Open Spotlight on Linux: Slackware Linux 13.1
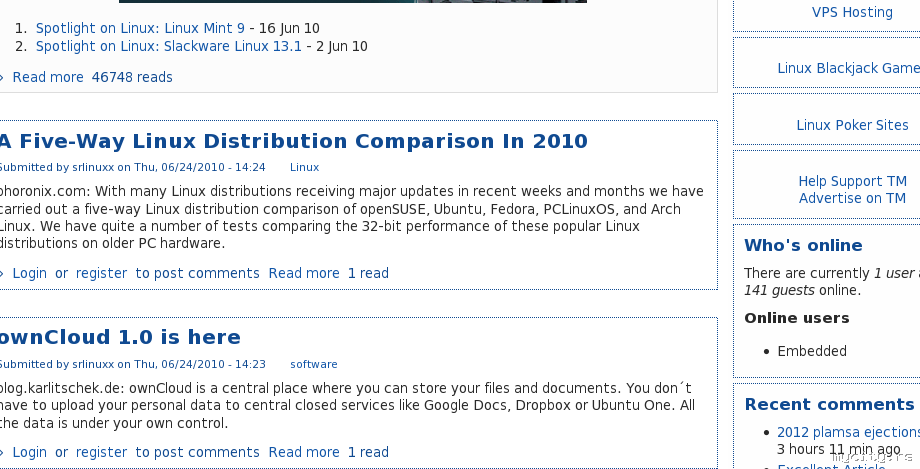The width and height of the screenshot is (920, 469). pos(168,46)
